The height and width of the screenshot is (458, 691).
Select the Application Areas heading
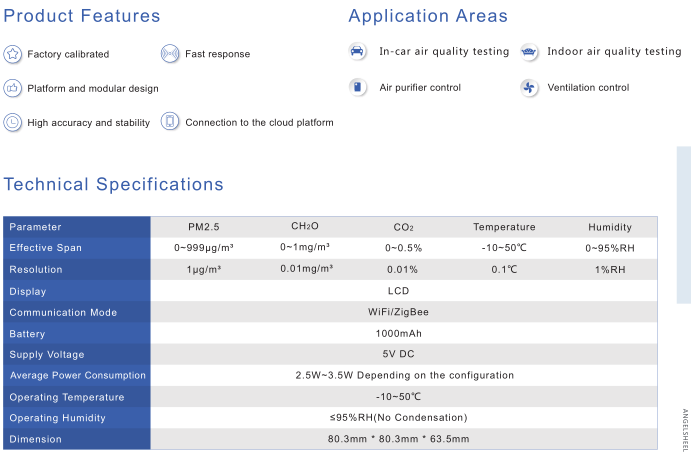pyautogui.click(x=428, y=16)
